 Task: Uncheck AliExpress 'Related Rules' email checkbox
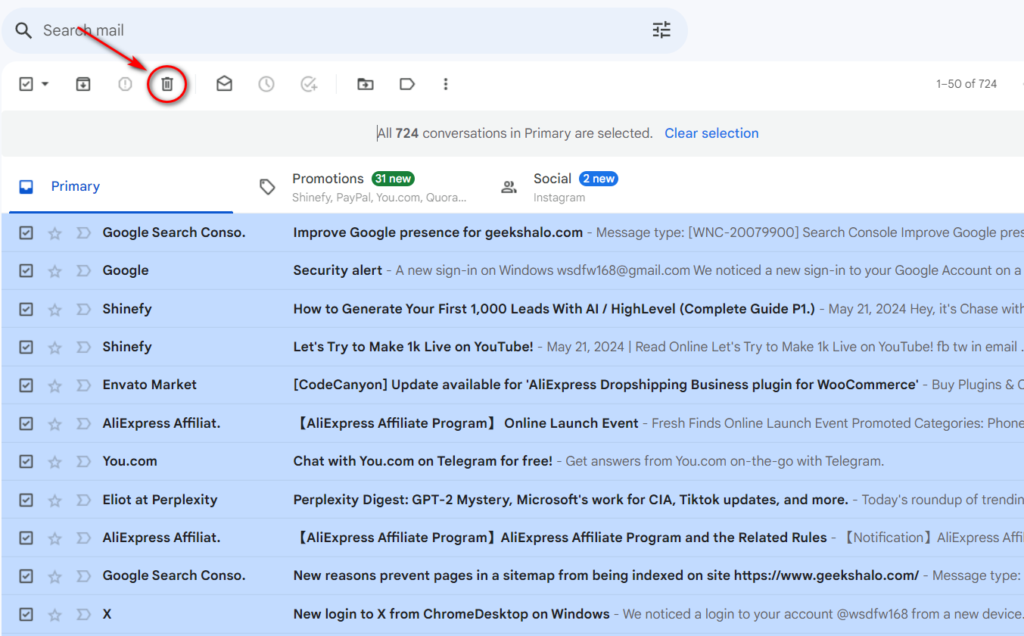point(26,537)
